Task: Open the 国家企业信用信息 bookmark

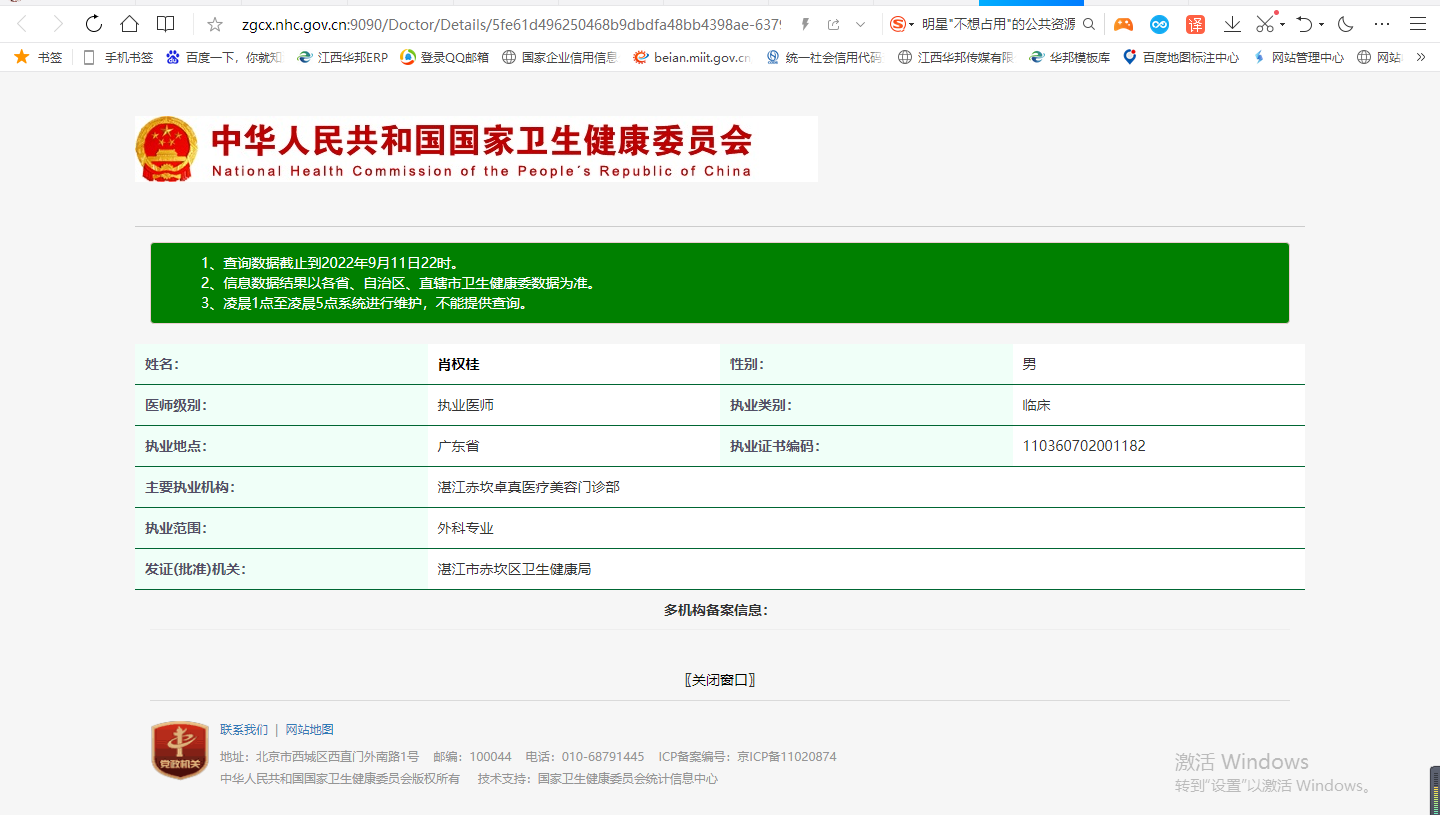Action: pos(560,57)
